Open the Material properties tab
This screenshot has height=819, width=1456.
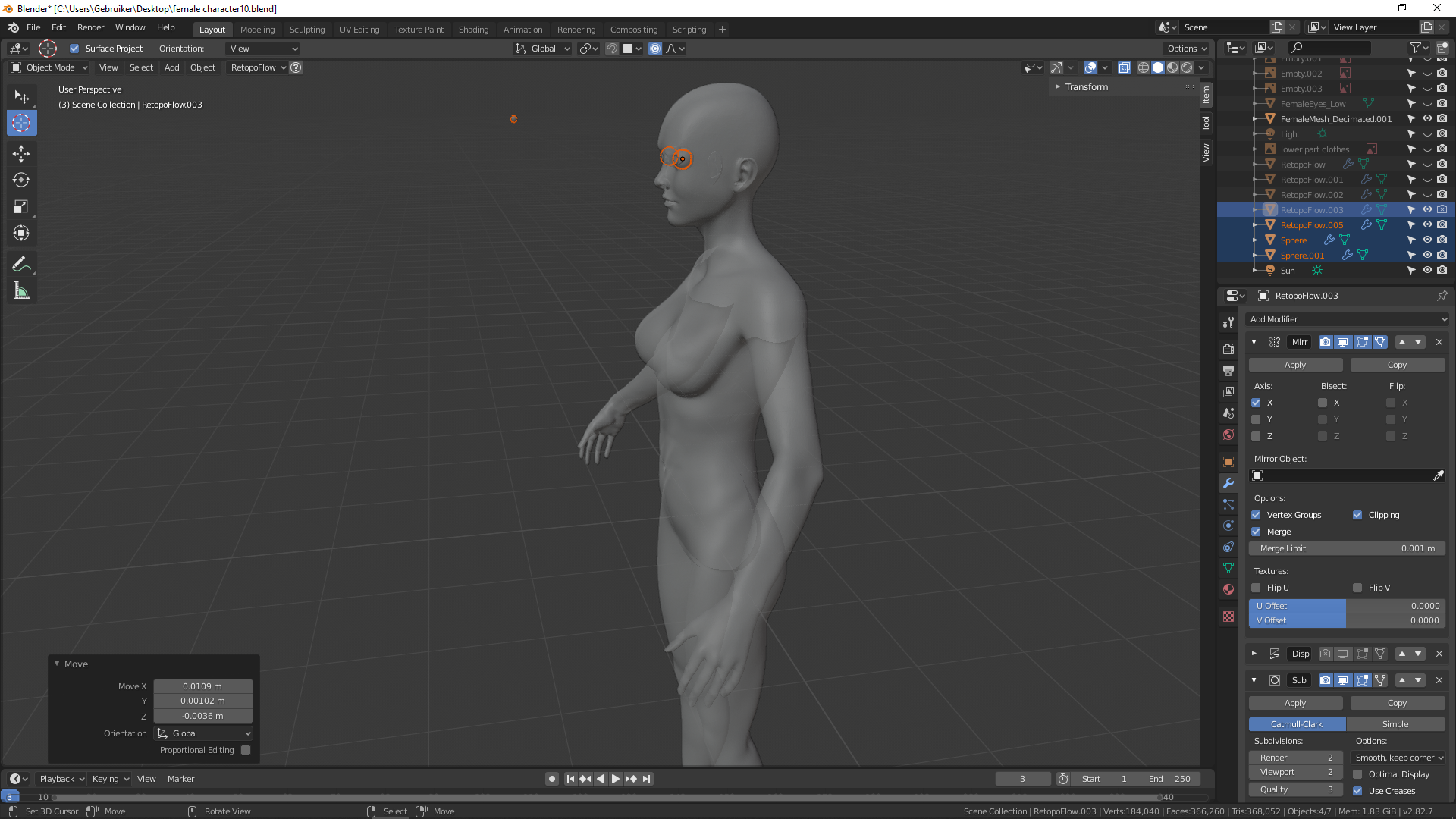coord(1228,589)
